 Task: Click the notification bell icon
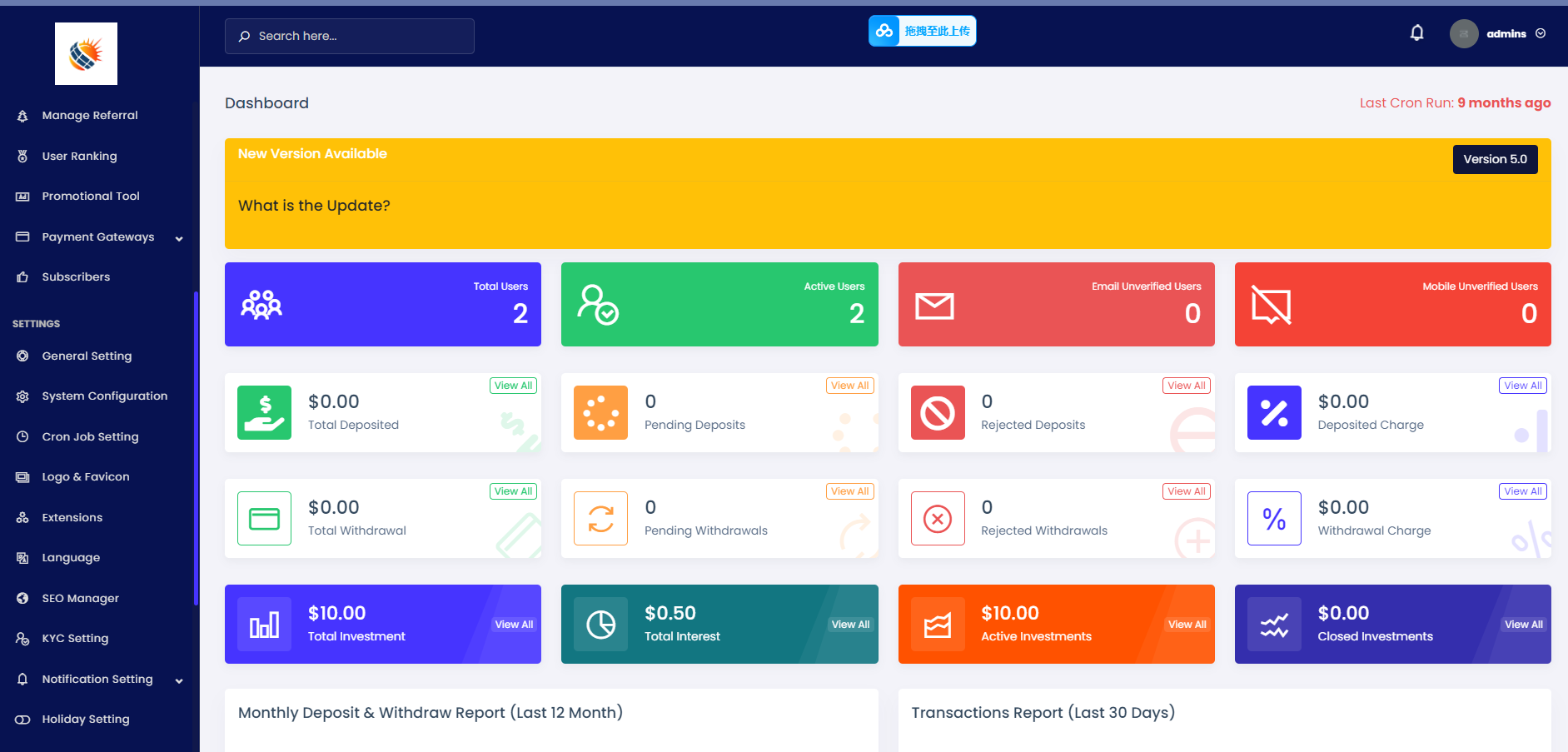click(x=1416, y=33)
